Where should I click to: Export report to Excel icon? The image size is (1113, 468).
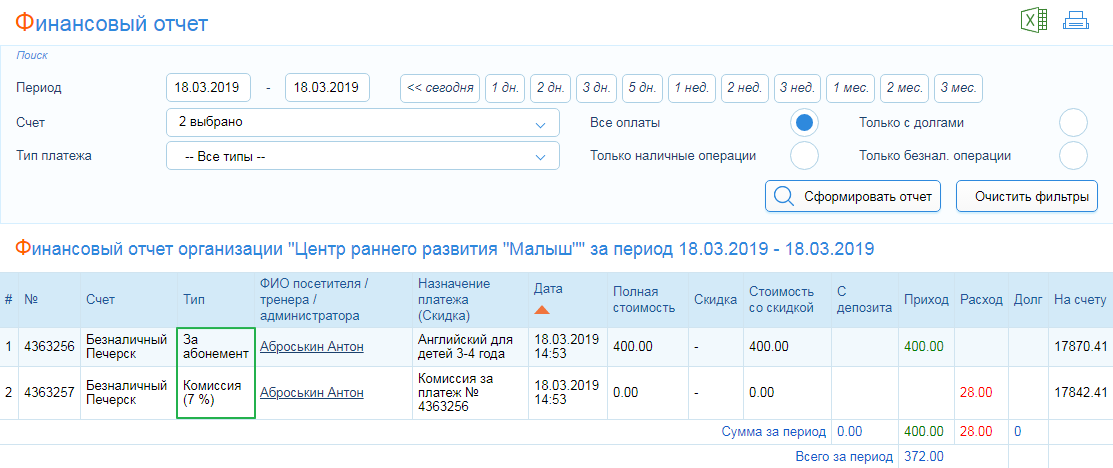1034,21
